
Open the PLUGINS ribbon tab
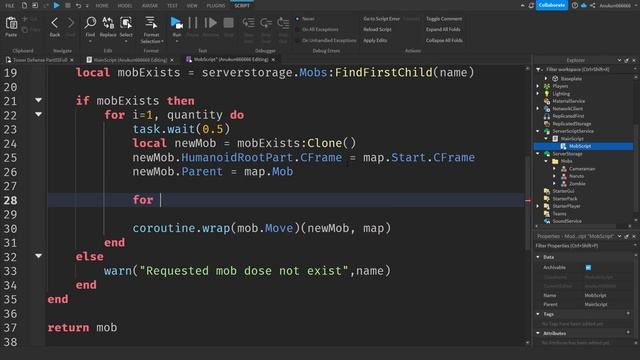(216, 6)
